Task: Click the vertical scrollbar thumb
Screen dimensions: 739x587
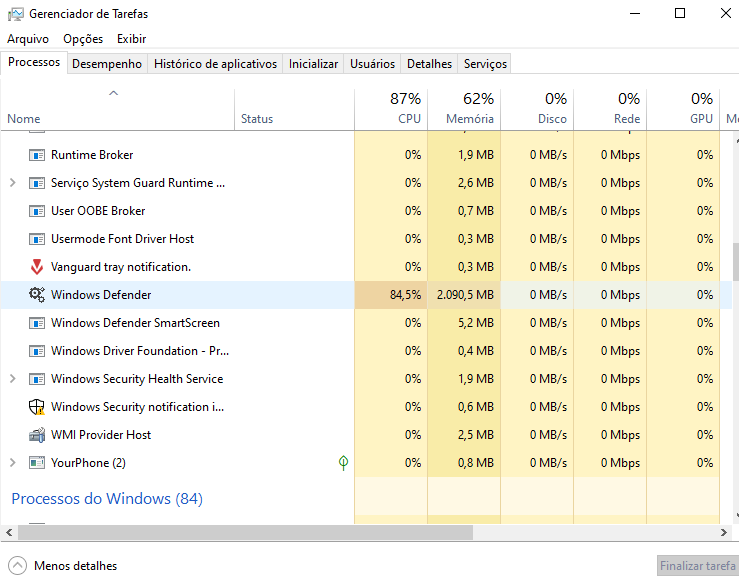Action: (x=736, y=262)
